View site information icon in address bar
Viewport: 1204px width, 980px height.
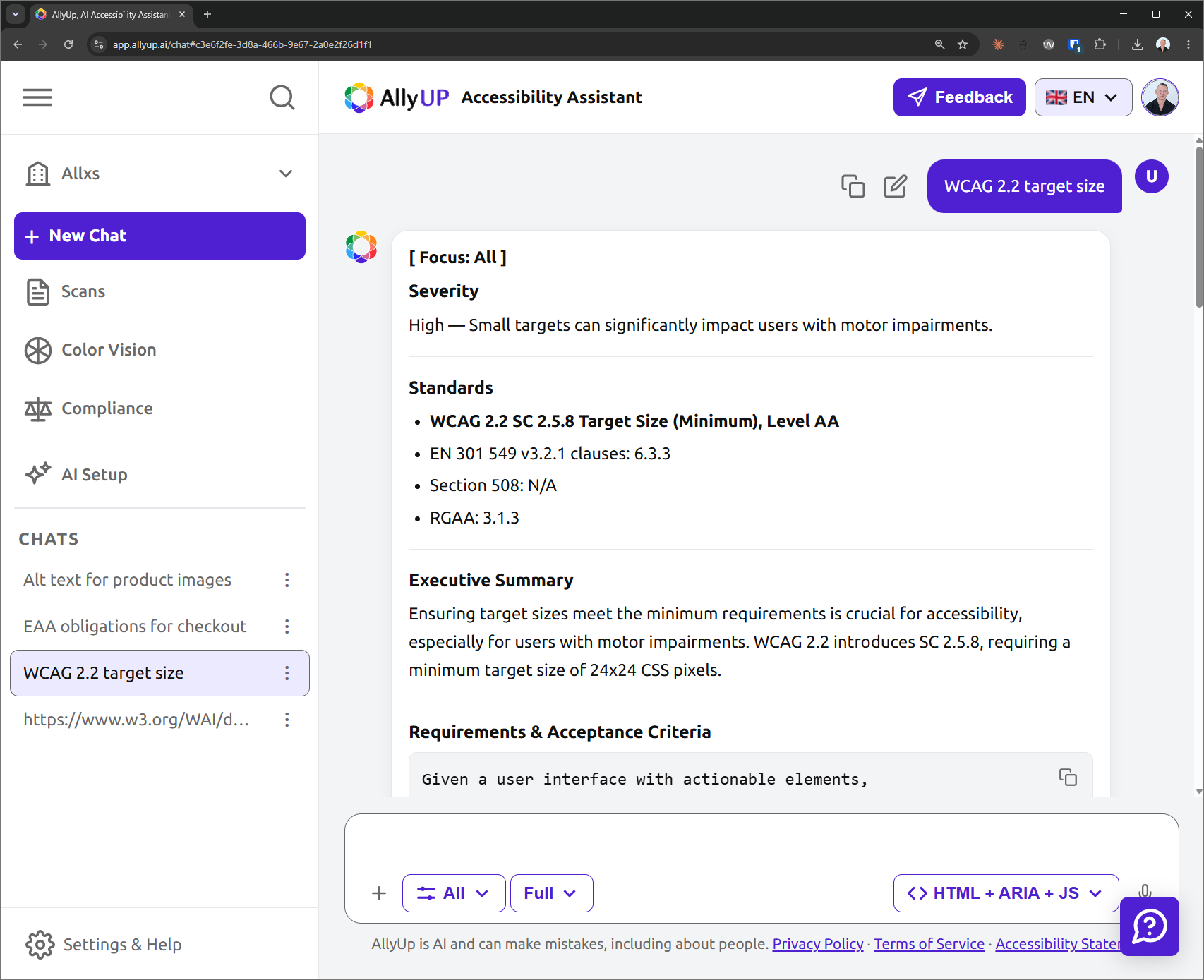[x=99, y=44]
